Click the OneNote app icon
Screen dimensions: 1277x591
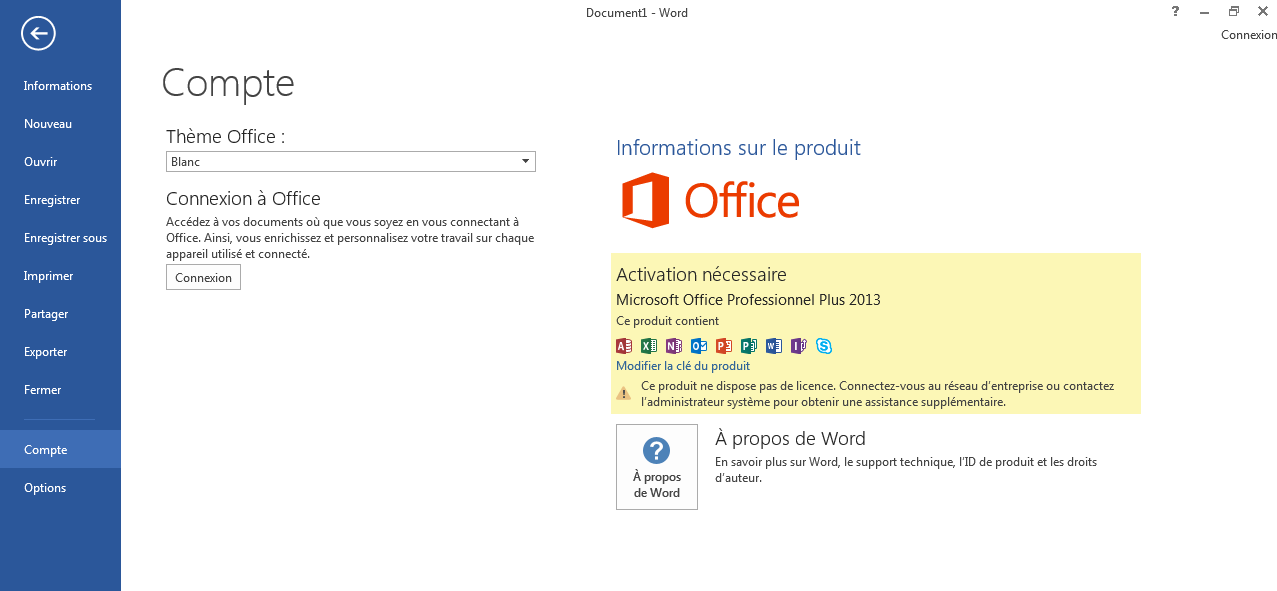(x=674, y=346)
